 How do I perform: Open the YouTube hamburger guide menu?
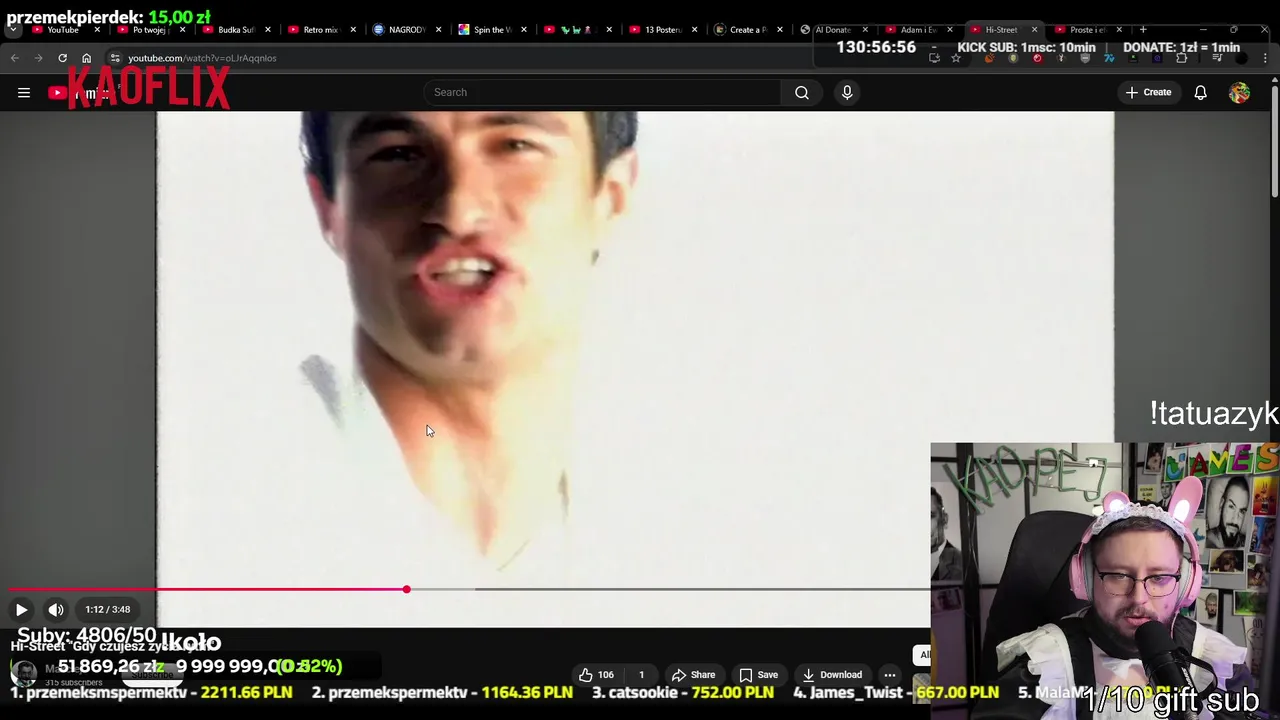tap(24, 92)
